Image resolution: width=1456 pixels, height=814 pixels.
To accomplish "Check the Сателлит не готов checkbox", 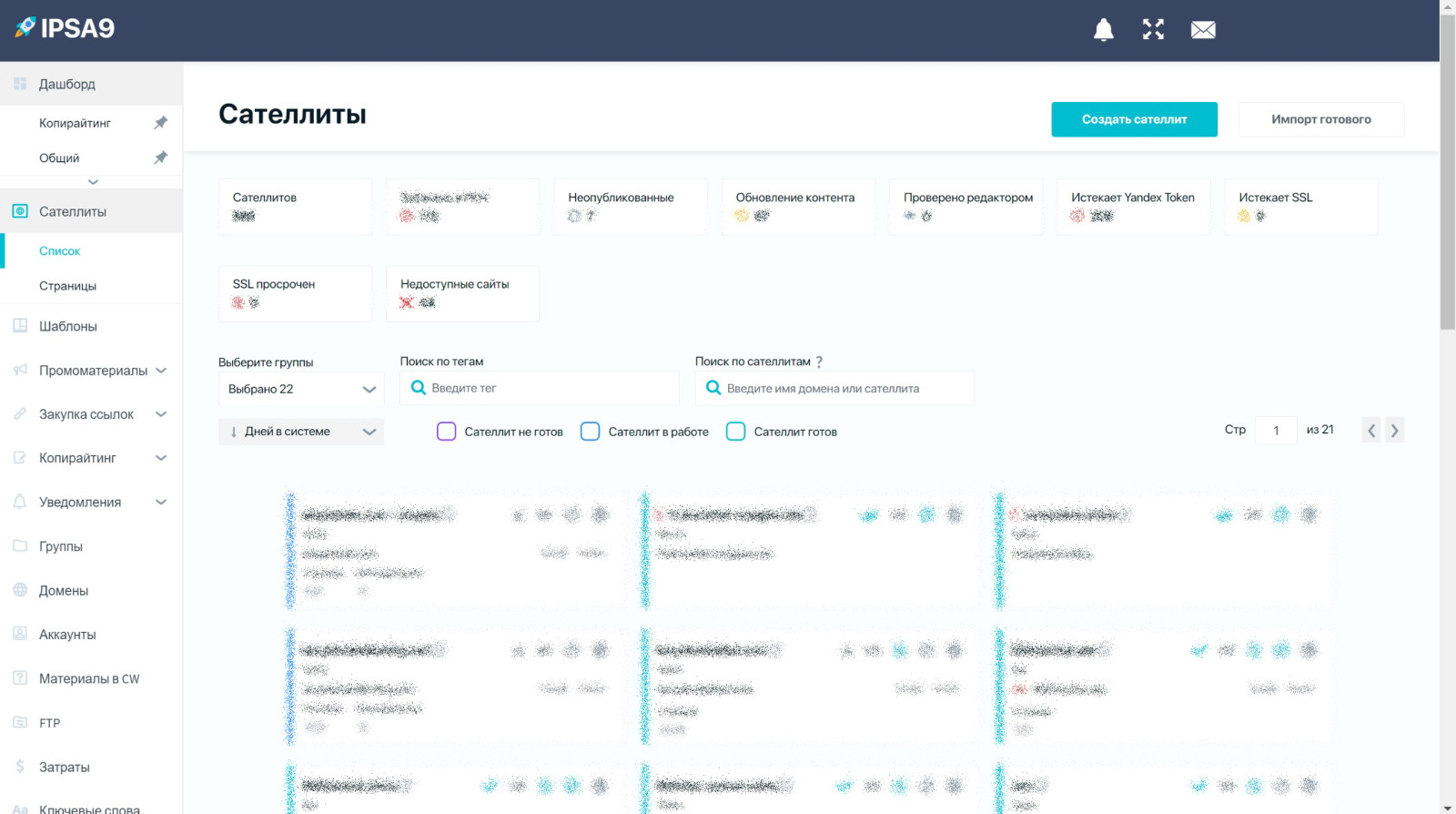I will coord(446,432).
